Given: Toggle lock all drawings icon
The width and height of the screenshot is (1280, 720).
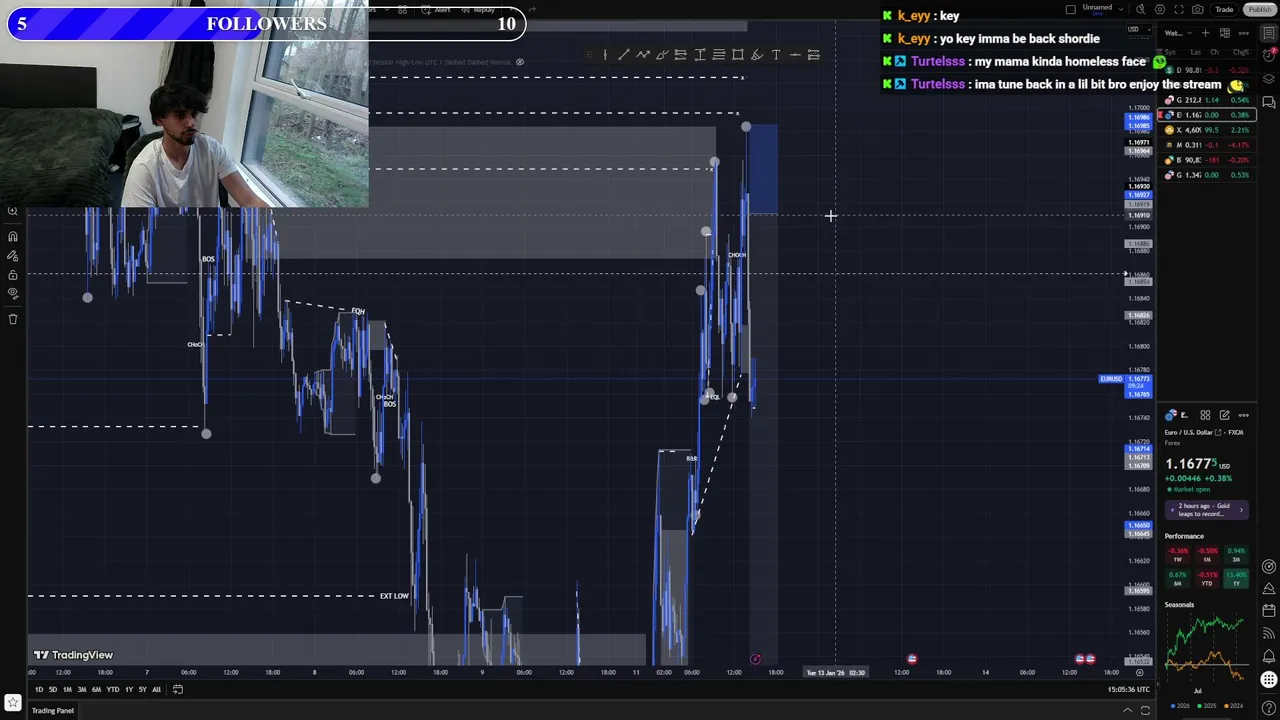Looking at the screenshot, I should tap(13, 275).
